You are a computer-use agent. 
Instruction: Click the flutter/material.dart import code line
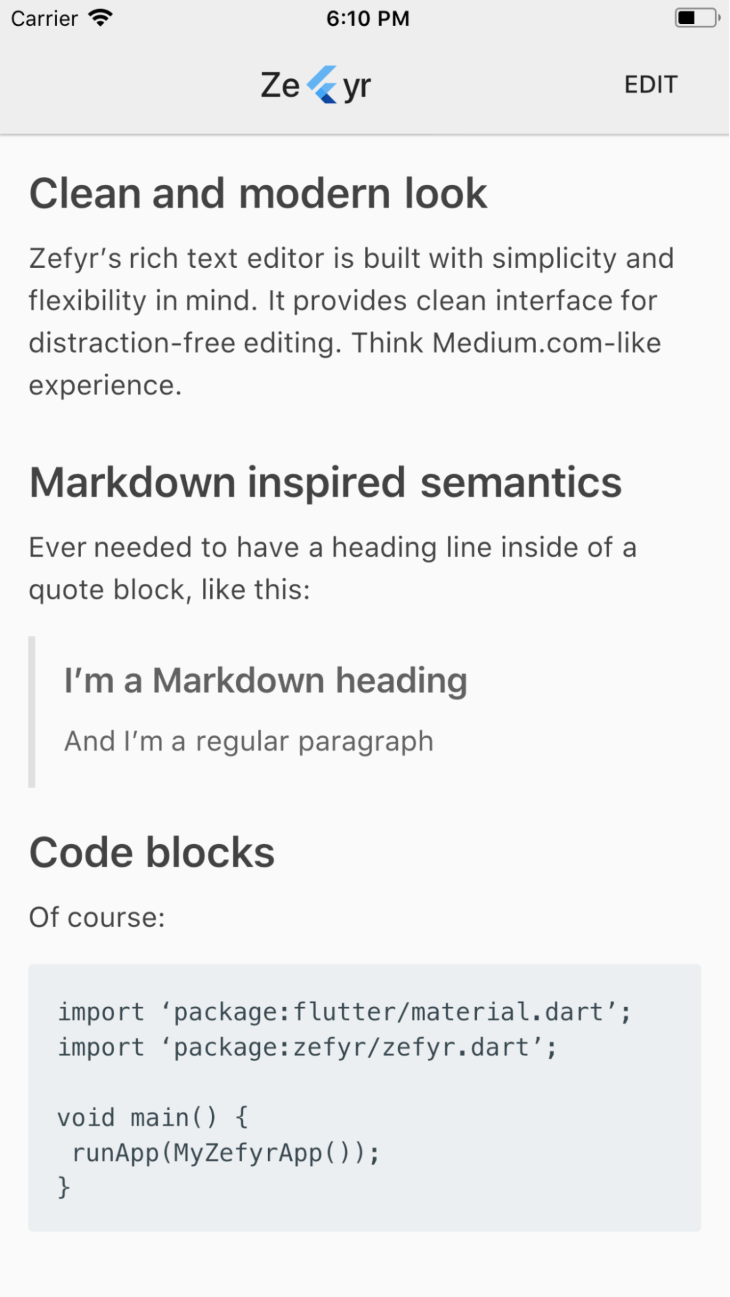coord(345,1012)
